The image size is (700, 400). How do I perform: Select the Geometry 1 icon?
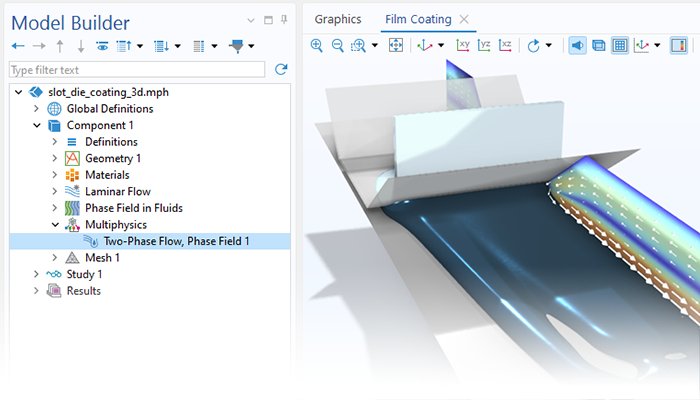point(72,158)
